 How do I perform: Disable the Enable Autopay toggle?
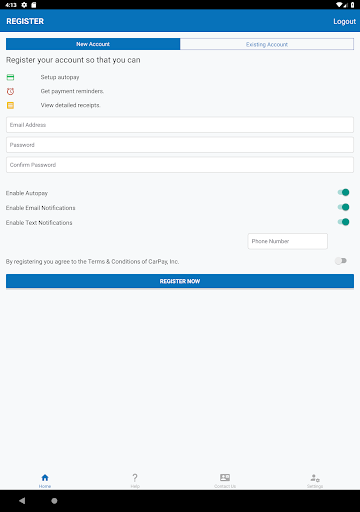(343, 192)
